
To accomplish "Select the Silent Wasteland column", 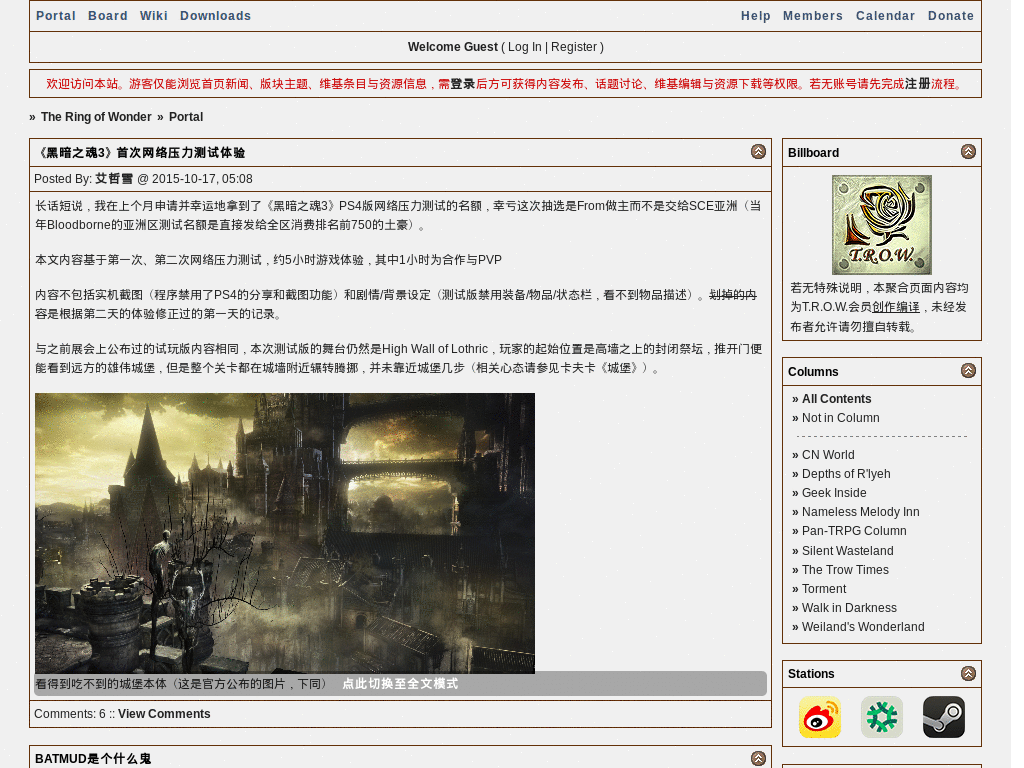I will (847, 551).
